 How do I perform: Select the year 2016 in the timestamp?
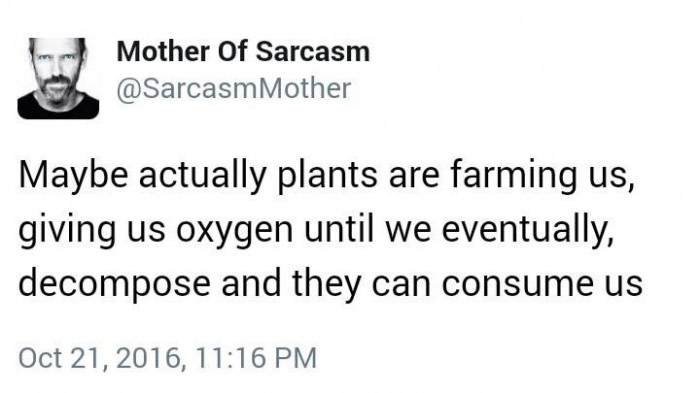pos(148,358)
